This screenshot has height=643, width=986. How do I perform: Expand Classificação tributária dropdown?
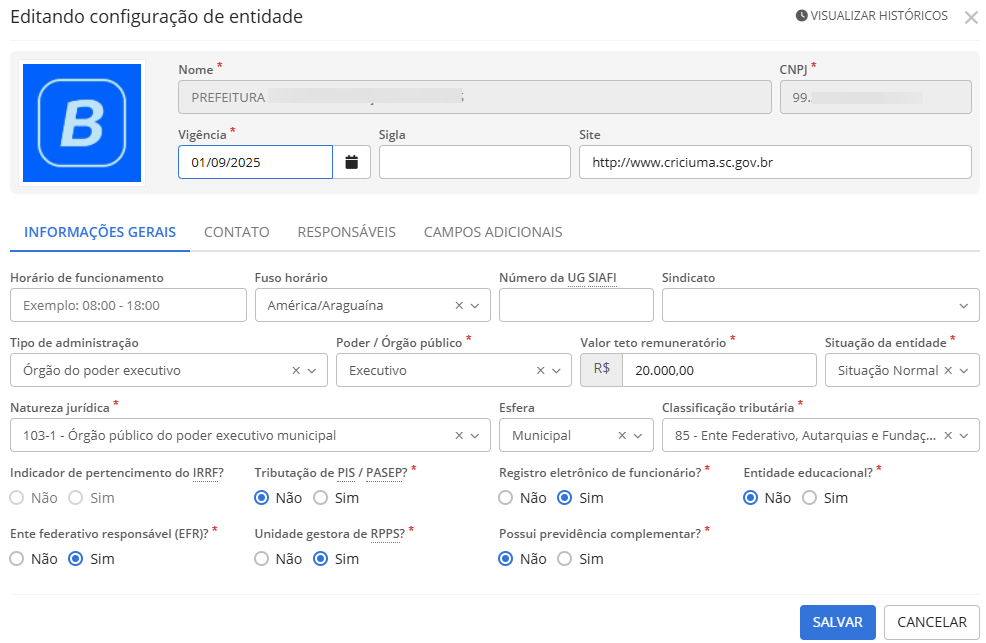(x=964, y=436)
